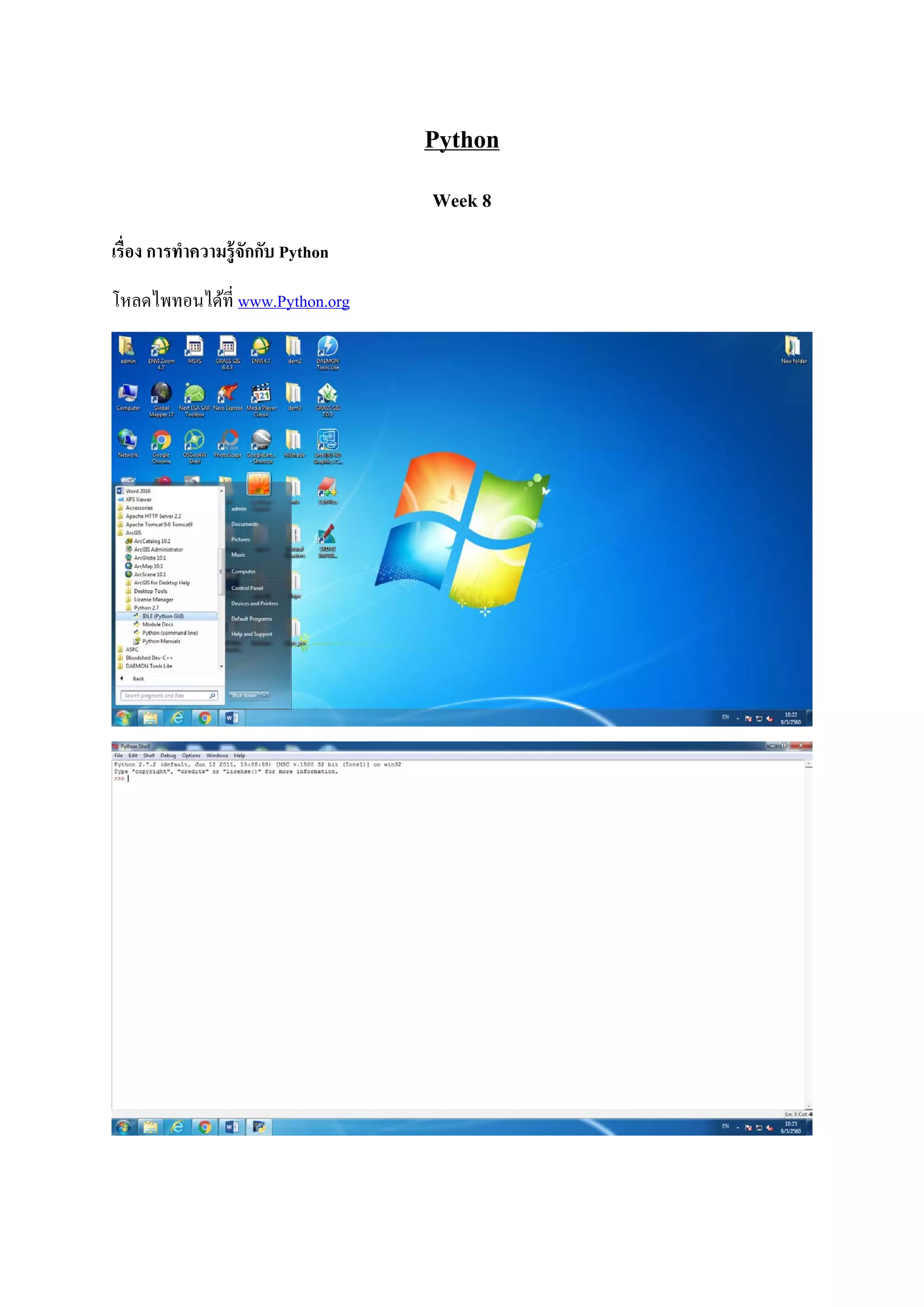
Task: Click the Module Docs shortcut
Action: point(157,625)
